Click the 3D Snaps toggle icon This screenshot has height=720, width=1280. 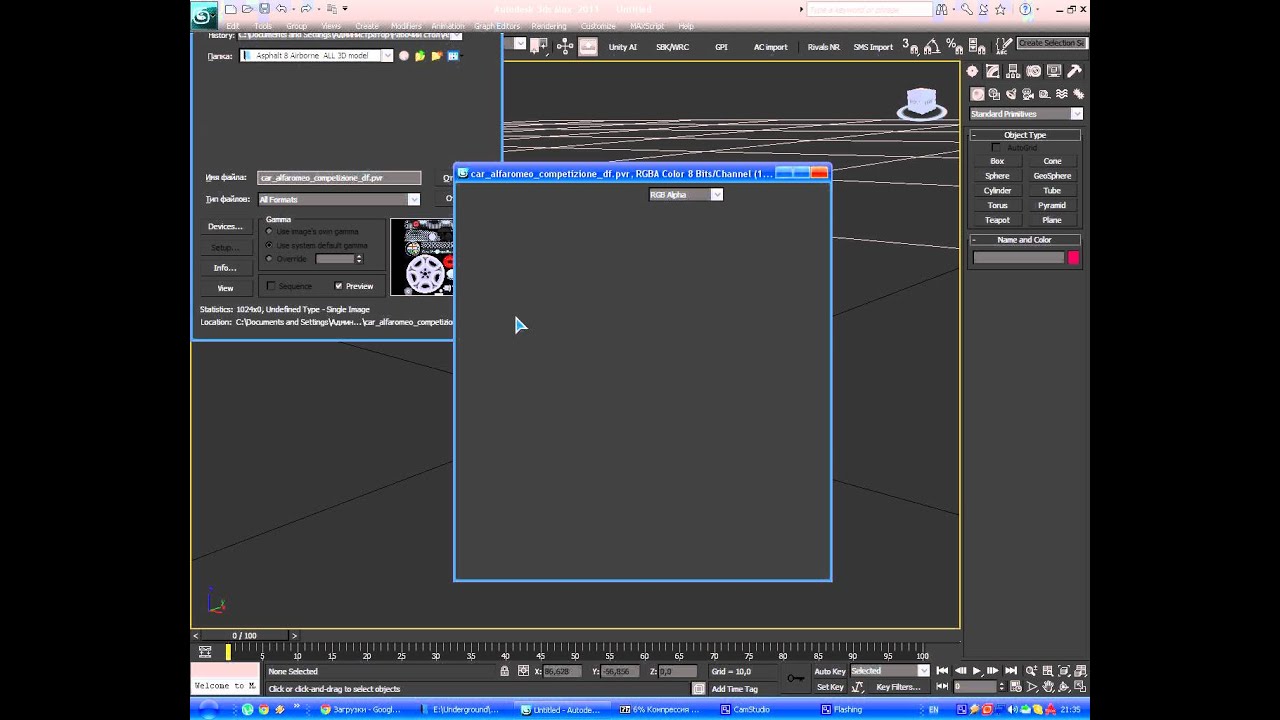coord(911,46)
